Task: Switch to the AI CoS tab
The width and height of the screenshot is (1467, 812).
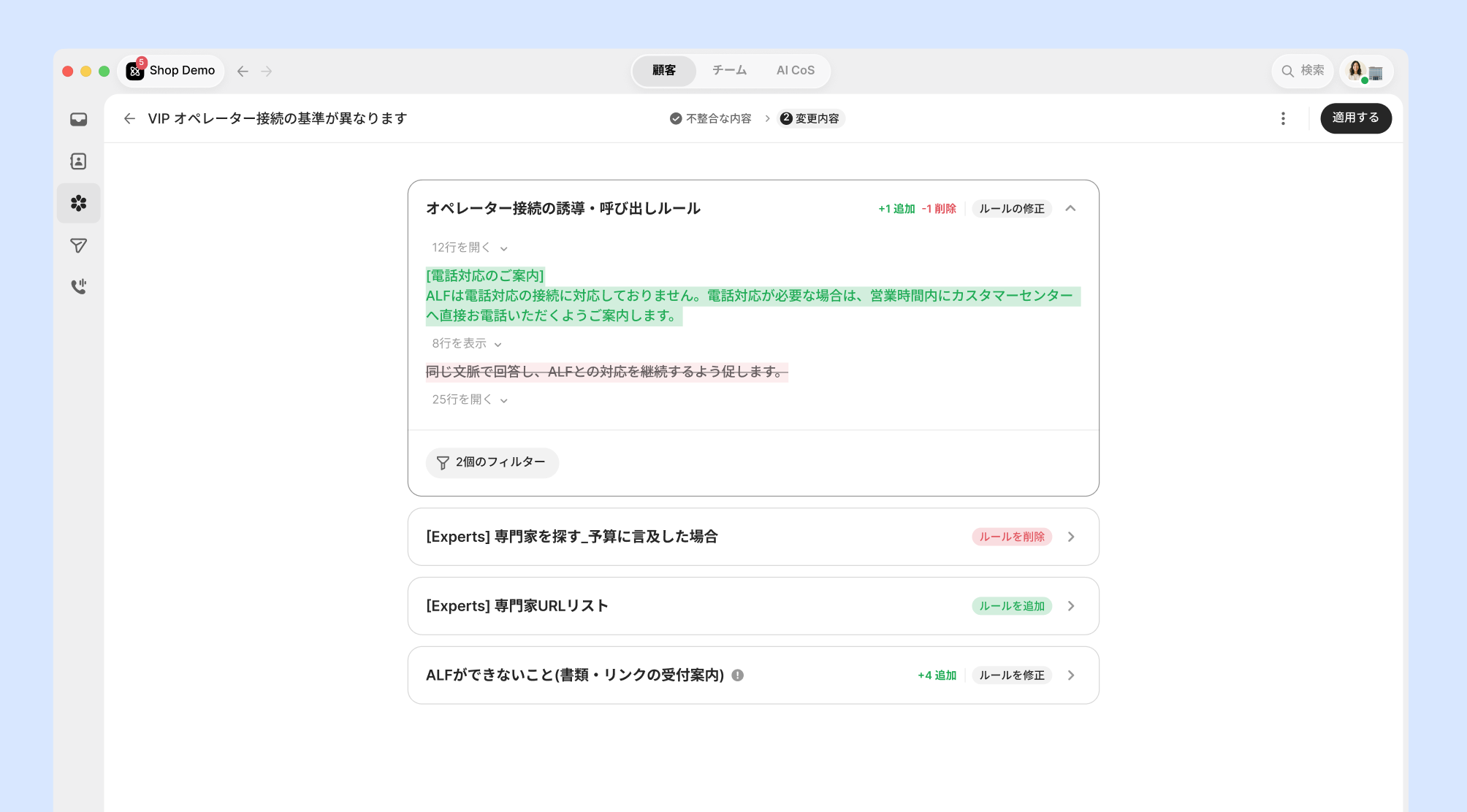Action: tap(795, 71)
